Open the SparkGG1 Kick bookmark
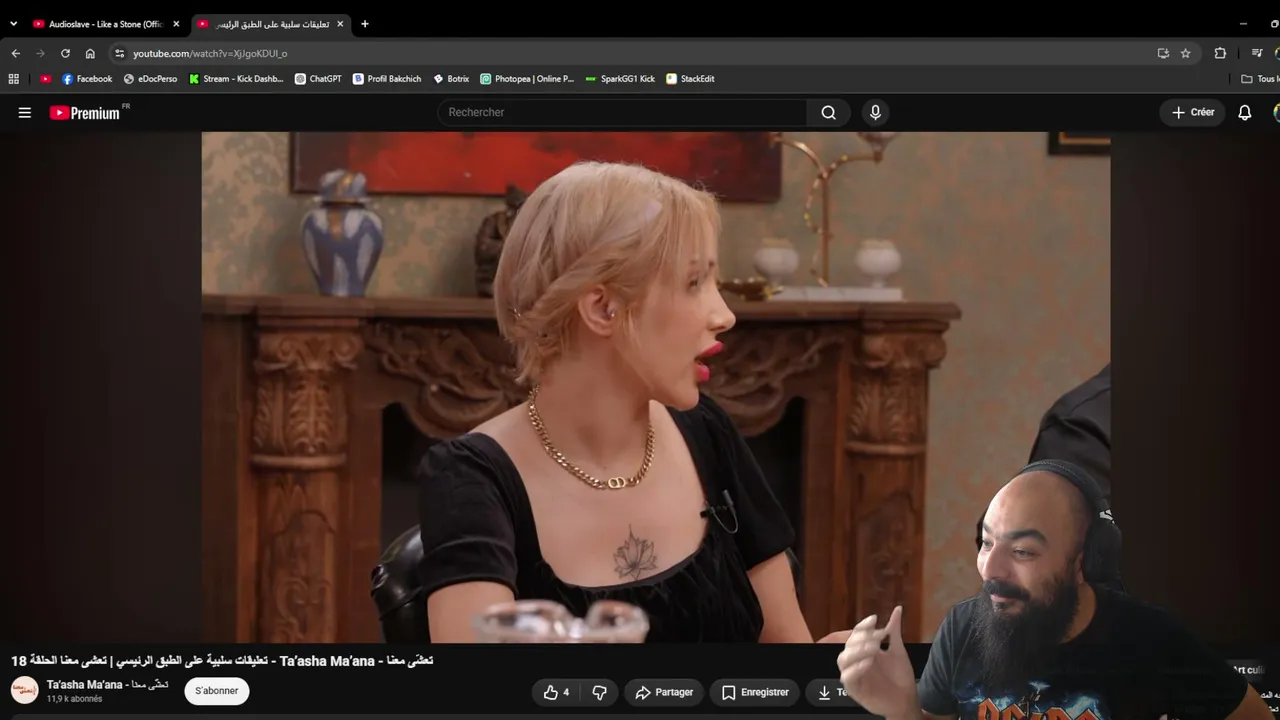This screenshot has height=720, width=1280. click(620, 79)
